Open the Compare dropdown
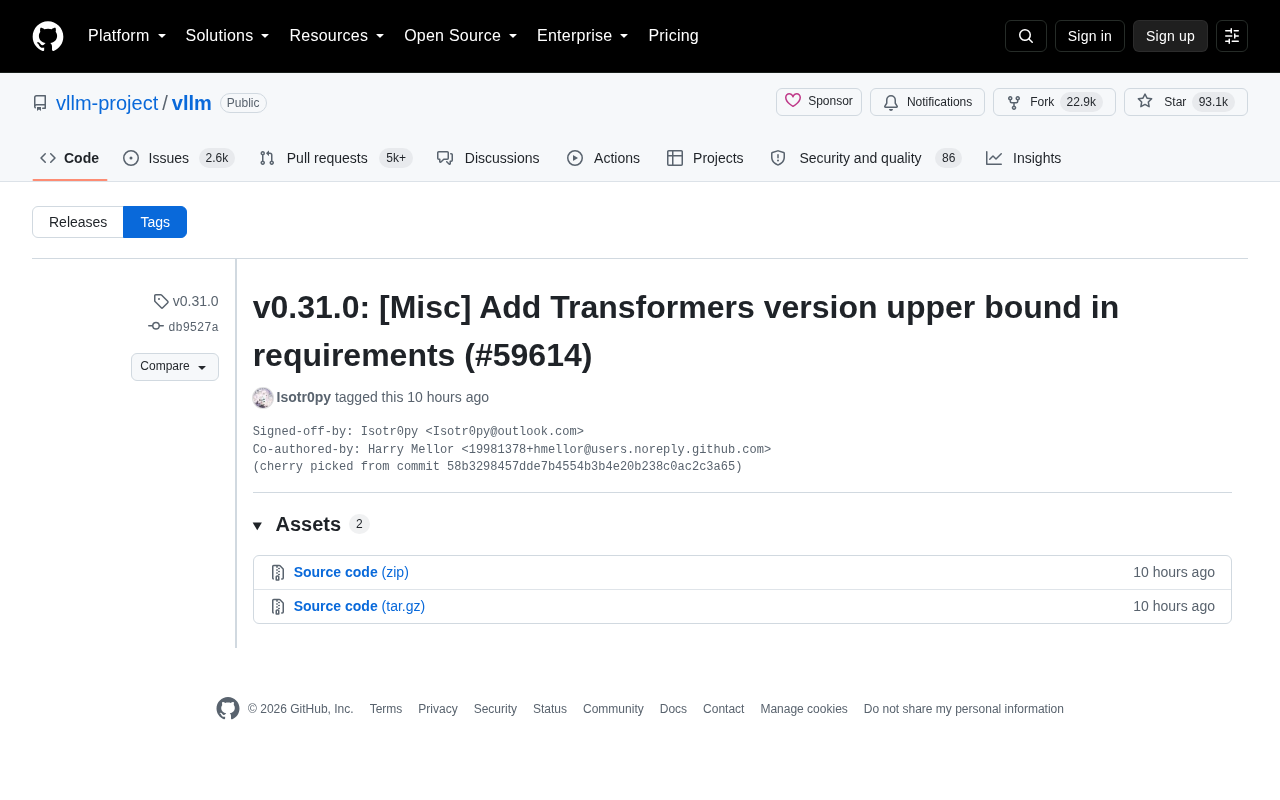The width and height of the screenshot is (1280, 800). pos(175,367)
